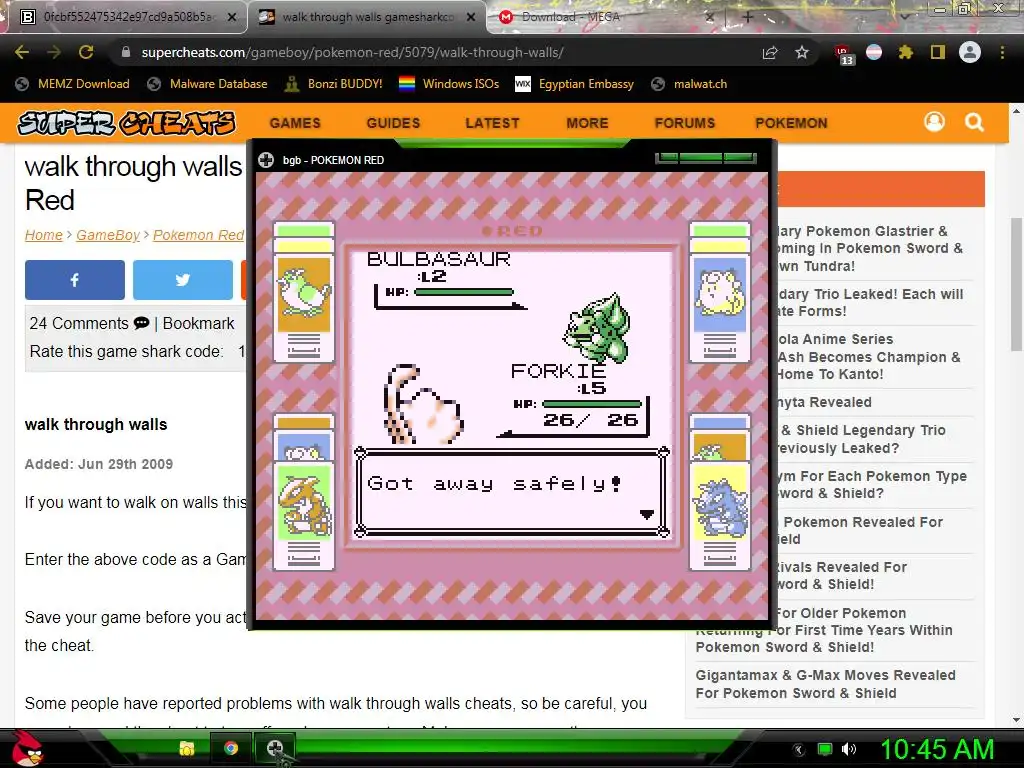Open the POKEMON menu
Screen dimensions: 1024x768
pos(792,123)
